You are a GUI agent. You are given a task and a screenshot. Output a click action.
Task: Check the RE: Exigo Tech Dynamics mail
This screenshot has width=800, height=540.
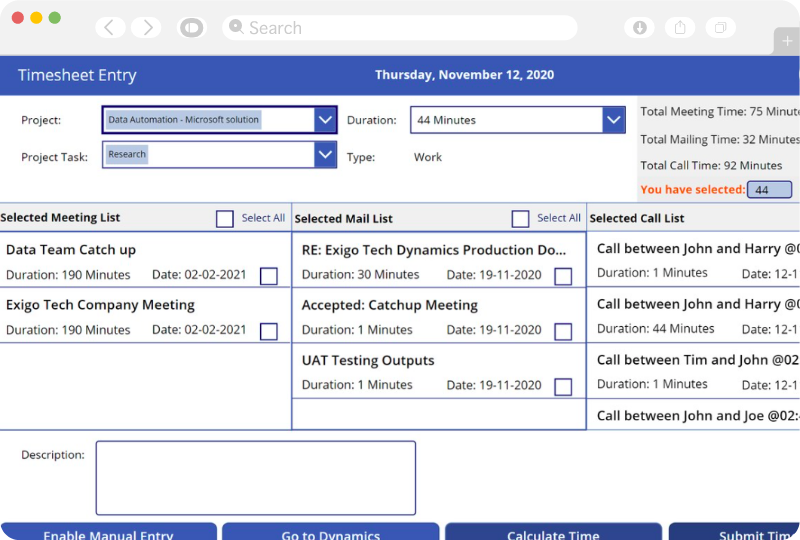[563, 276]
